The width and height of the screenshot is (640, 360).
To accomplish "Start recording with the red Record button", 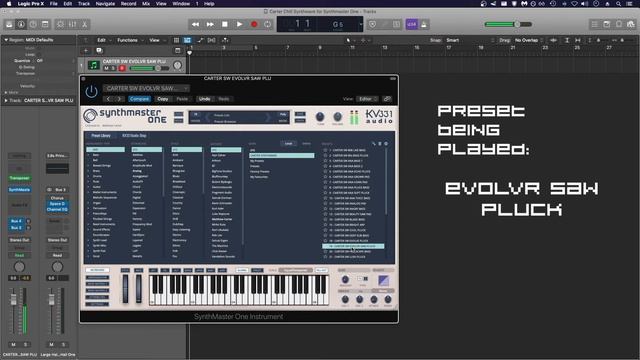I will [x=254, y=24].
